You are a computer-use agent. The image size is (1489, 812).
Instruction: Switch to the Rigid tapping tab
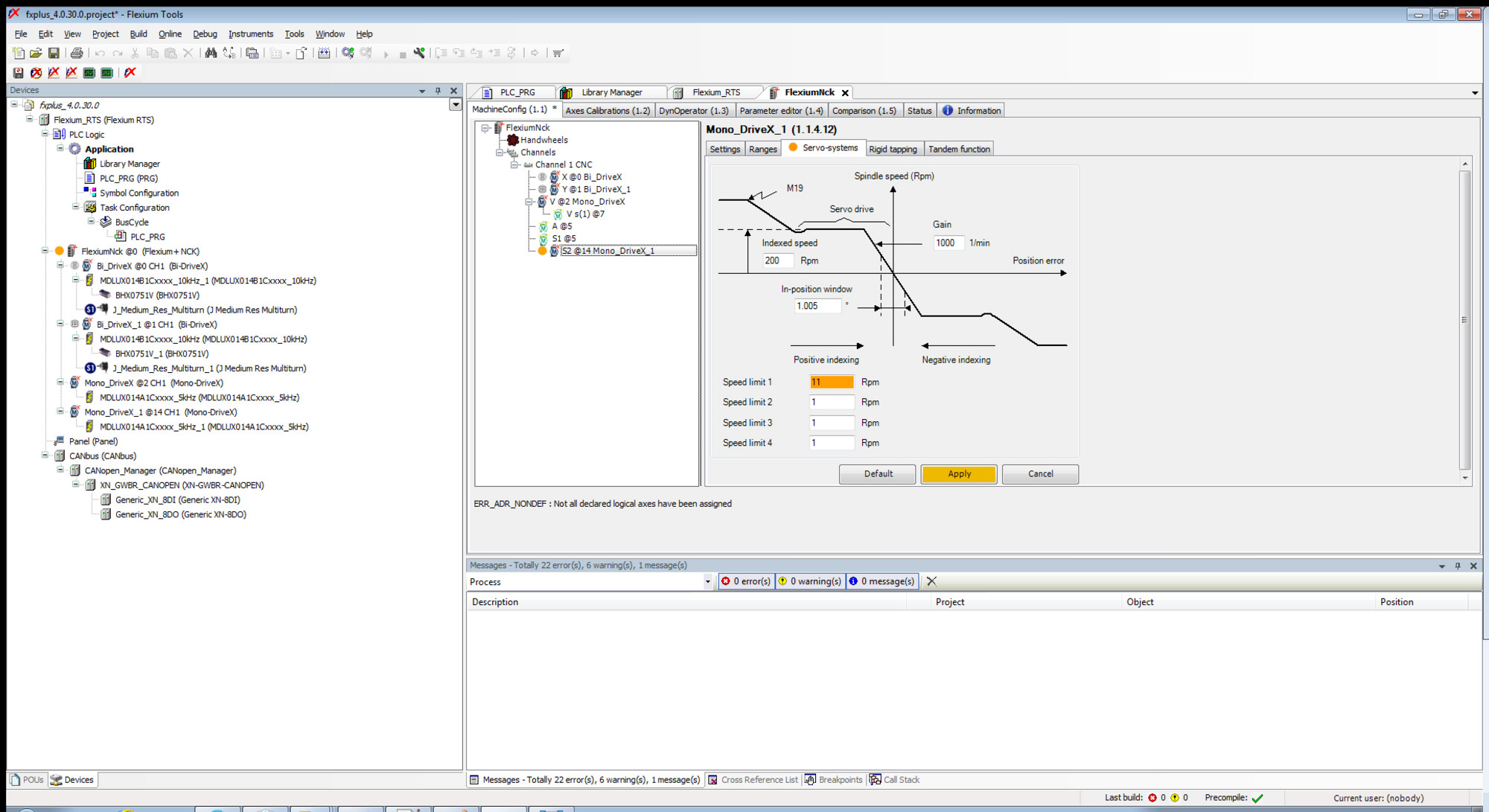(x=892, y=149)
